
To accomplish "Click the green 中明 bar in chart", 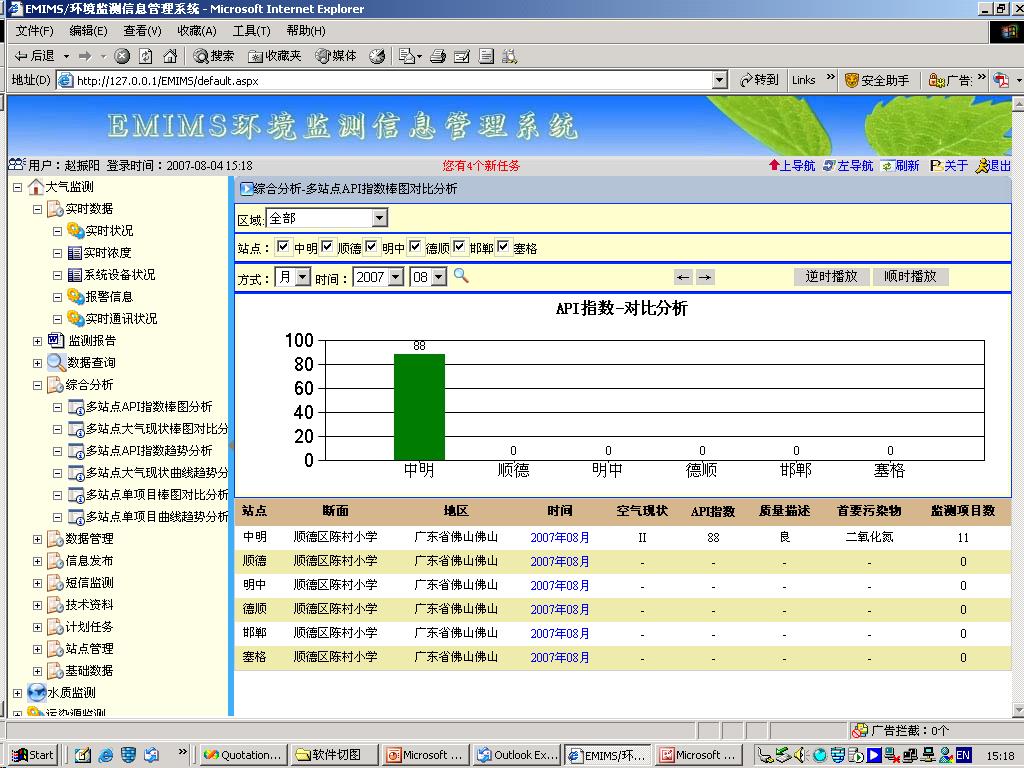I will click(419, 407).
